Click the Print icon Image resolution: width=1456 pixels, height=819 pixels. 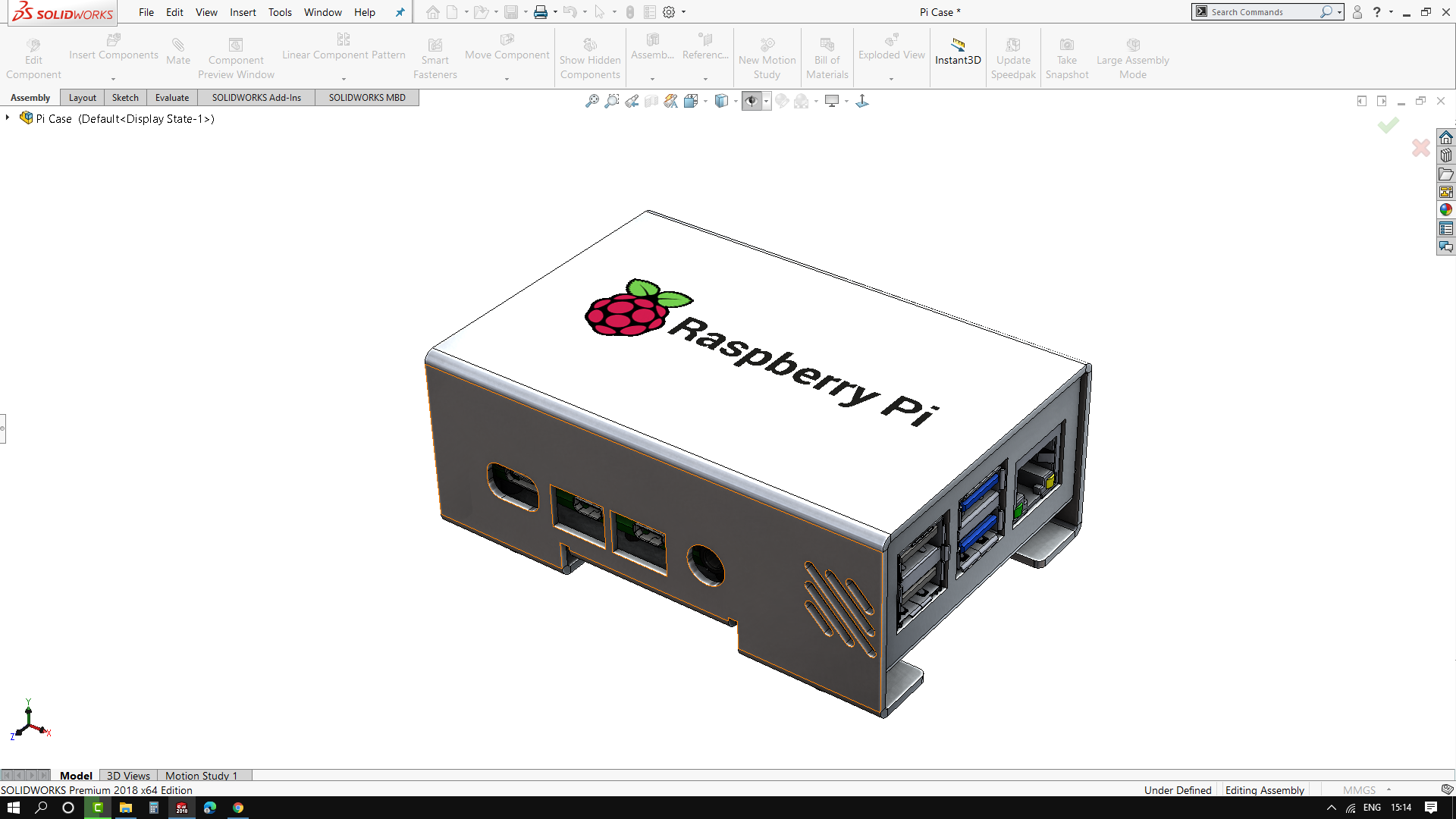pos(541,12)
